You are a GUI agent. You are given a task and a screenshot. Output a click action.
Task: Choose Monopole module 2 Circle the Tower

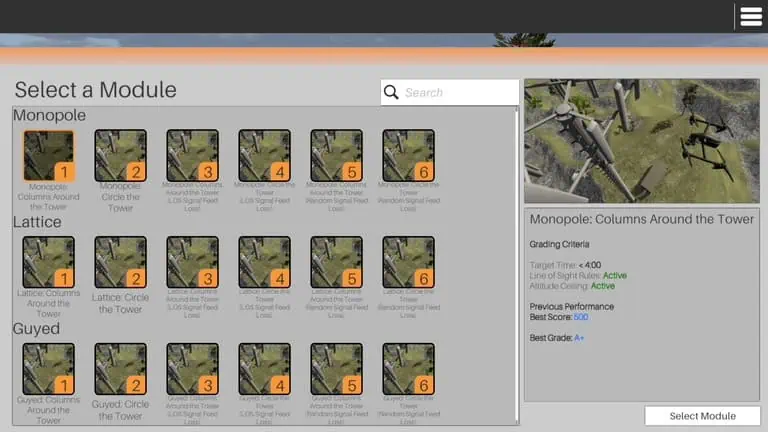click(x=120, y=156)
